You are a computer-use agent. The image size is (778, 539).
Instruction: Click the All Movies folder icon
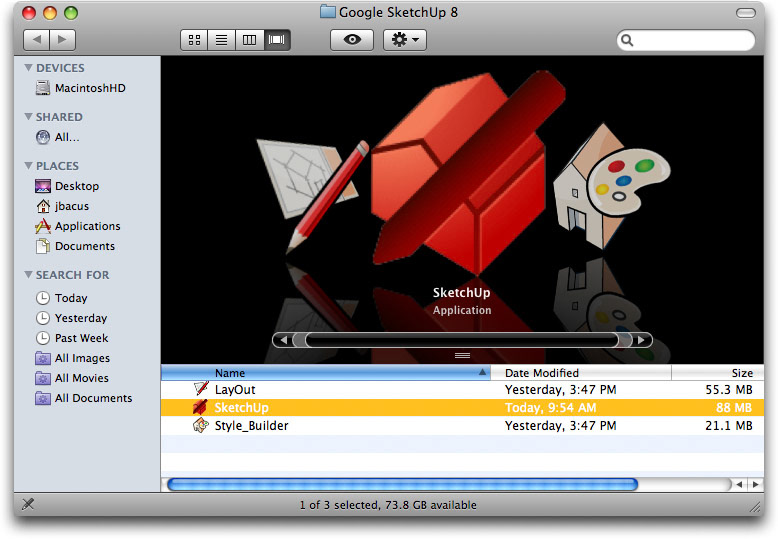pos(43,378)
